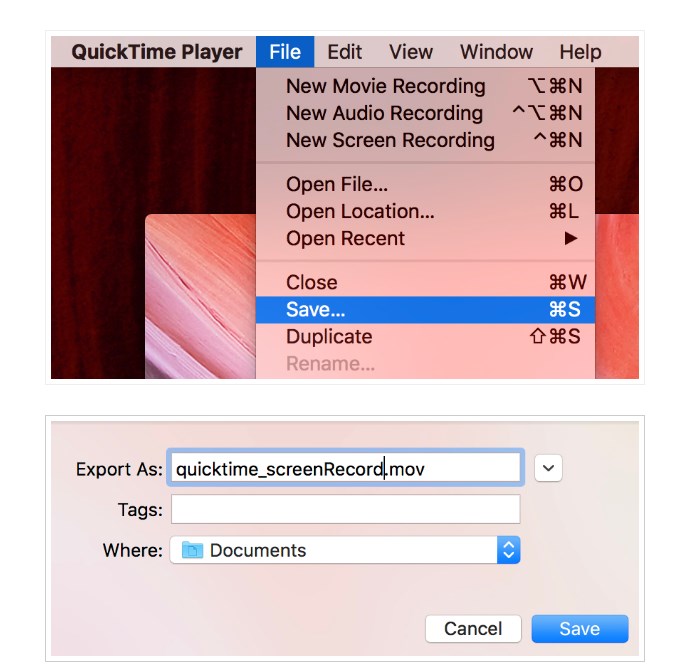Click the highlighted Save… menu item

[x=425, y=310]
